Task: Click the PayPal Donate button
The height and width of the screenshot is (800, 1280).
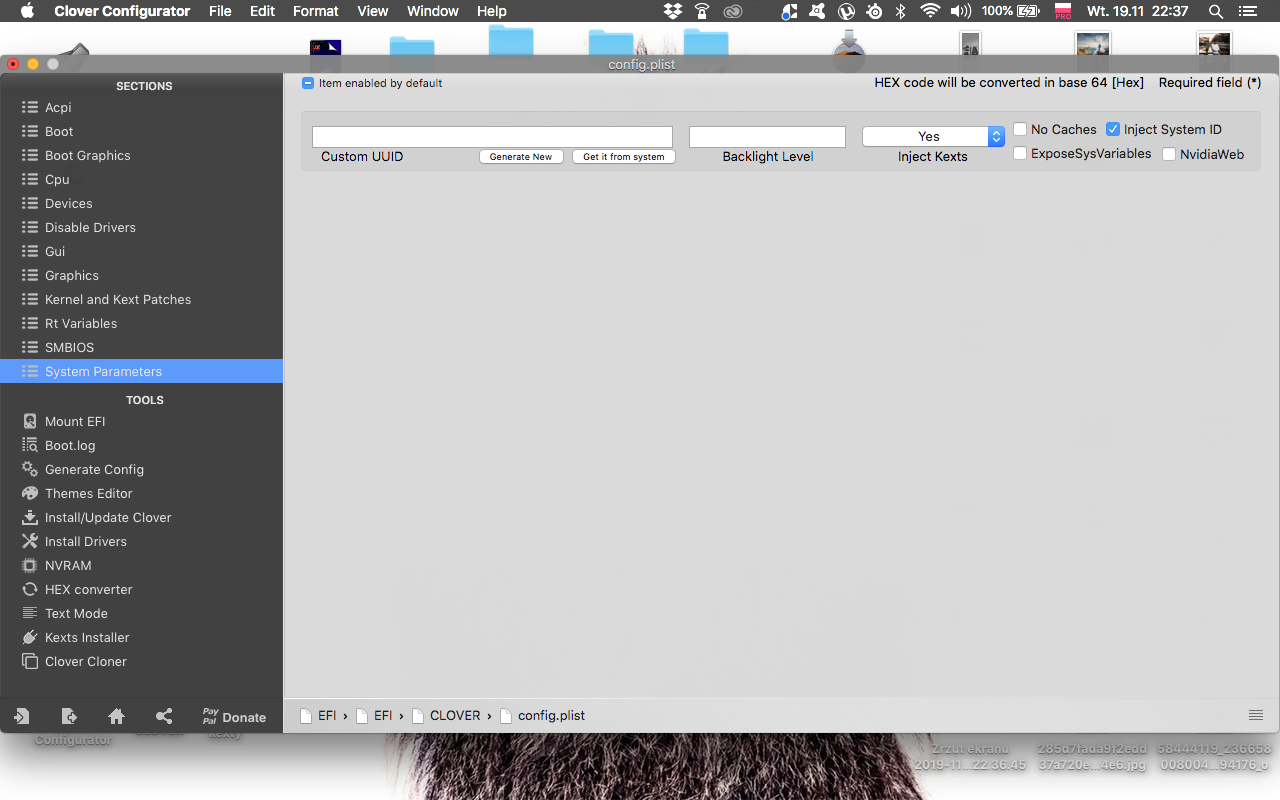Action: point(234,716)
